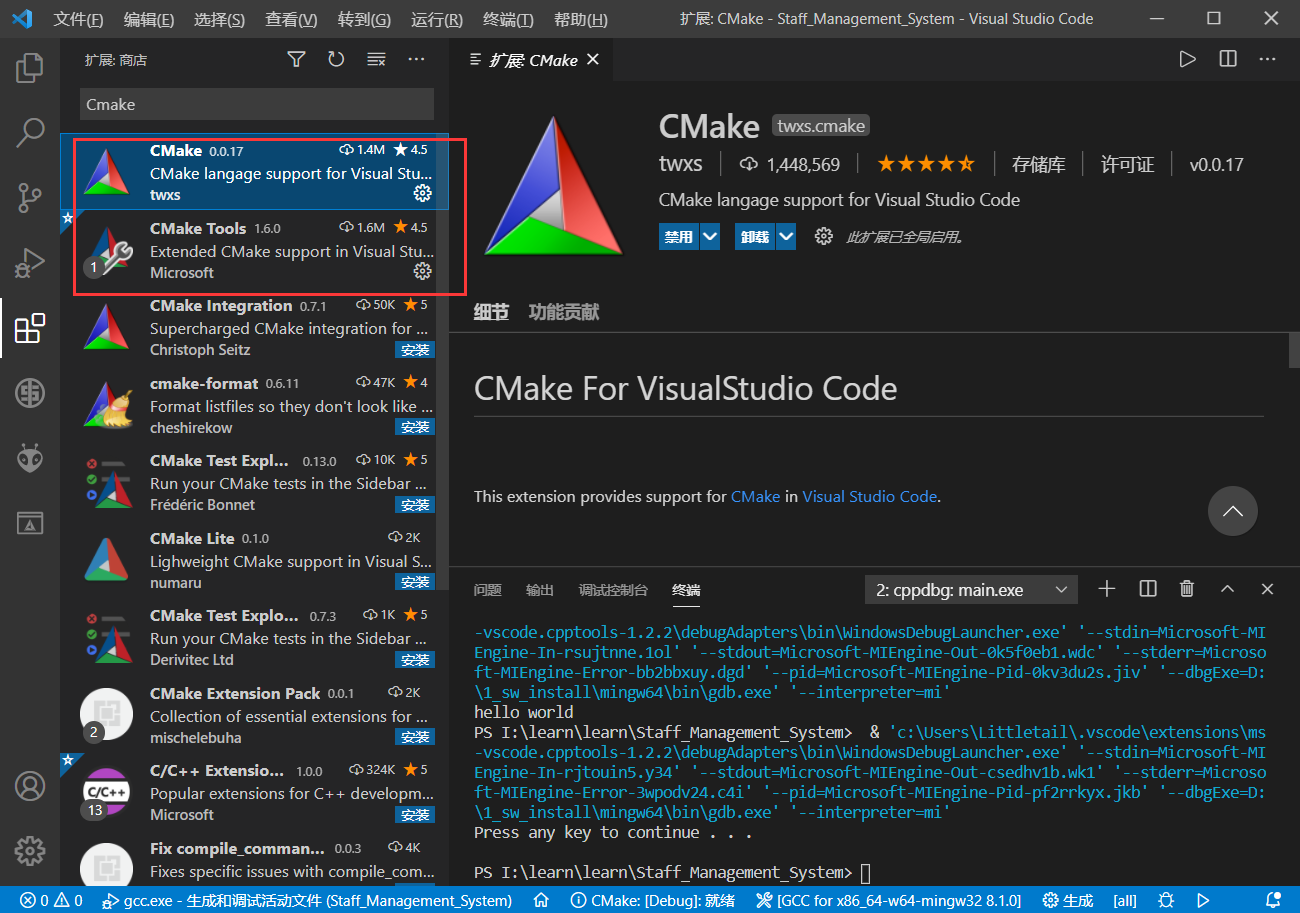Expand the 卸载 button dropdown arrow

tap(786, 237)
